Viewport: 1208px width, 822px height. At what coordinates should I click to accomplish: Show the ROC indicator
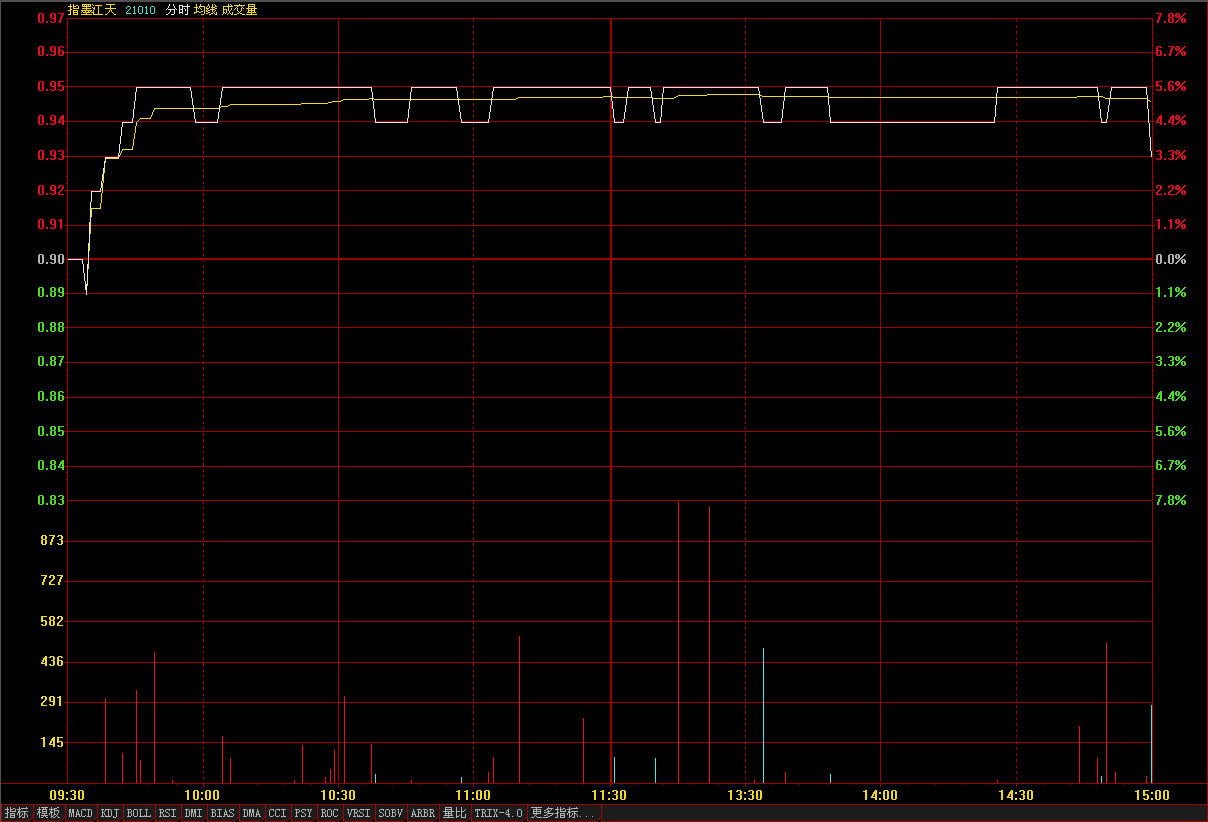330,813
